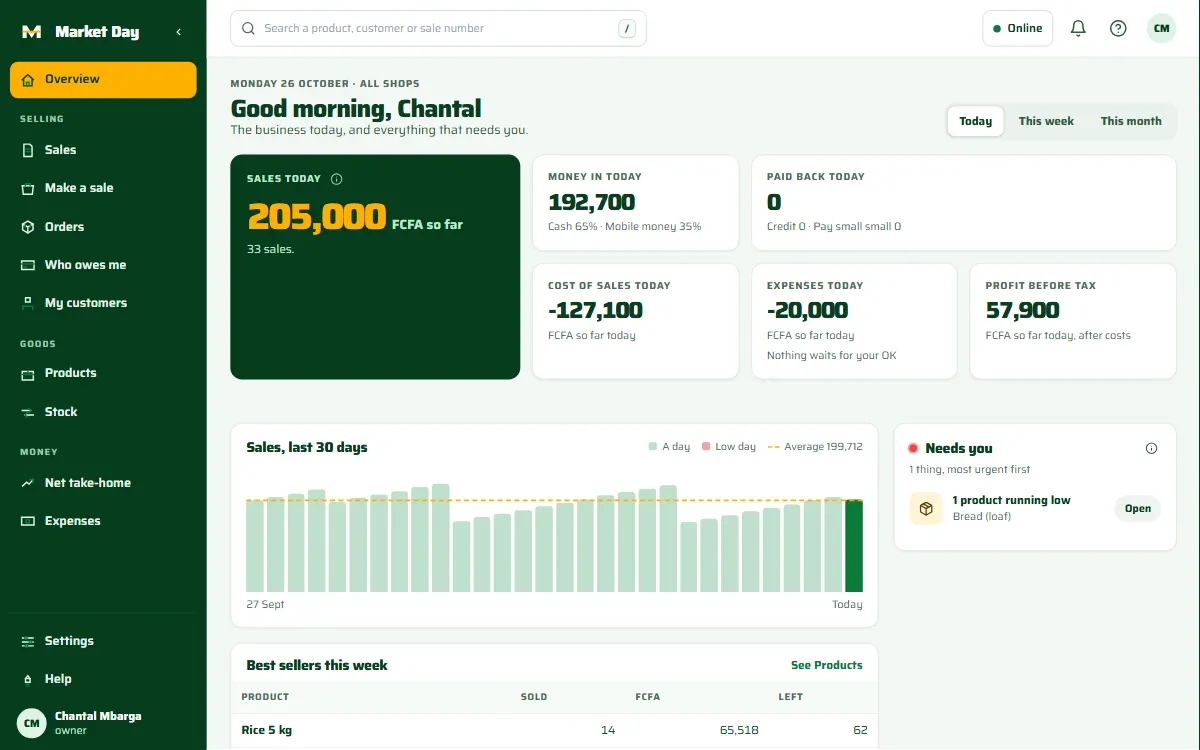Open the Sales page

coord(103,150)
